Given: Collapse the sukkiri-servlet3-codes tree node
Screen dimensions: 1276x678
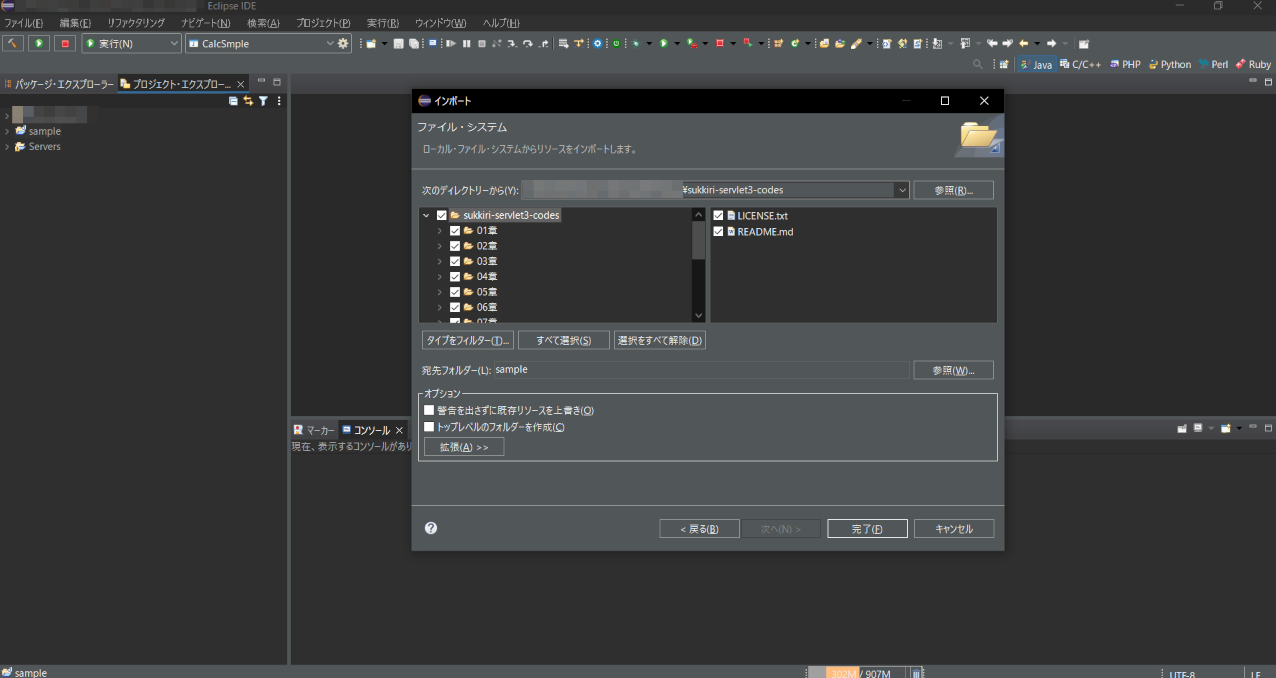Looking at the screenshot, I should [x=427, y=215].
